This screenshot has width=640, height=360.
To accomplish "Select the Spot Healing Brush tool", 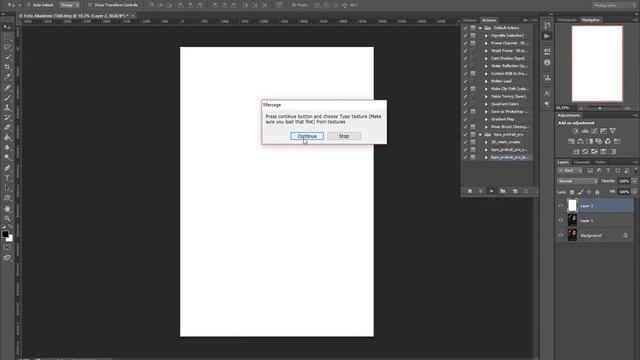I will click(x=7, y=87).
